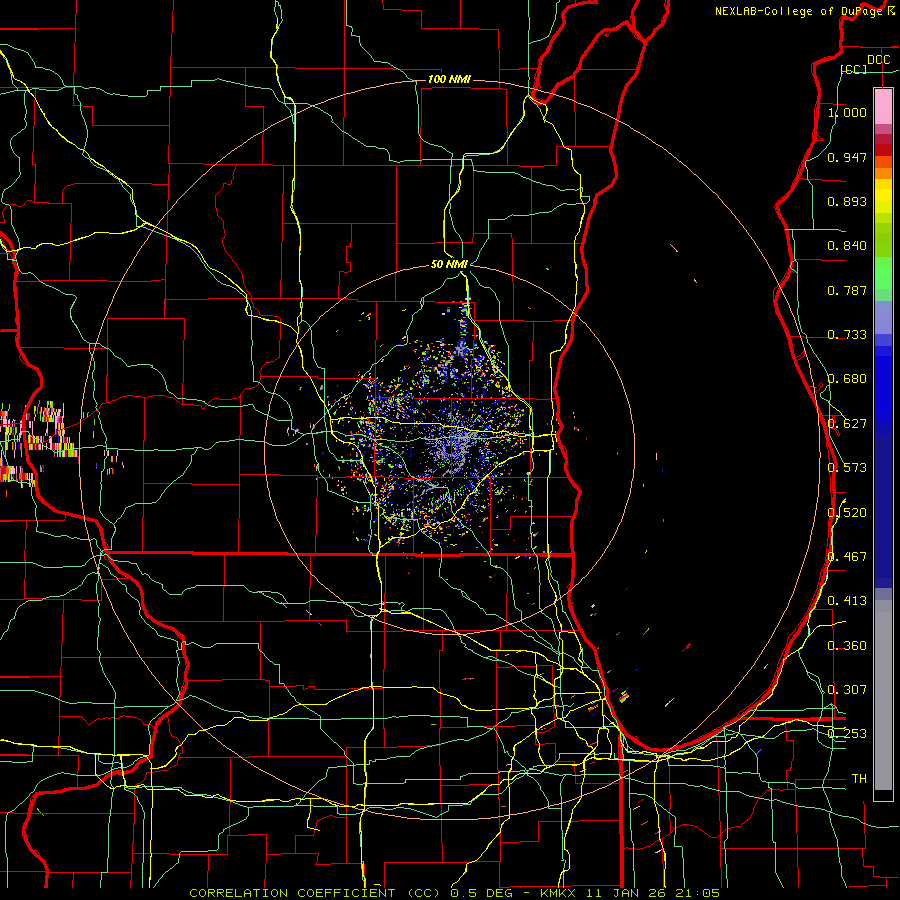Screen dimensions: 900x900
Task: Click the 0.627 legend value
Action: (847, 424)
